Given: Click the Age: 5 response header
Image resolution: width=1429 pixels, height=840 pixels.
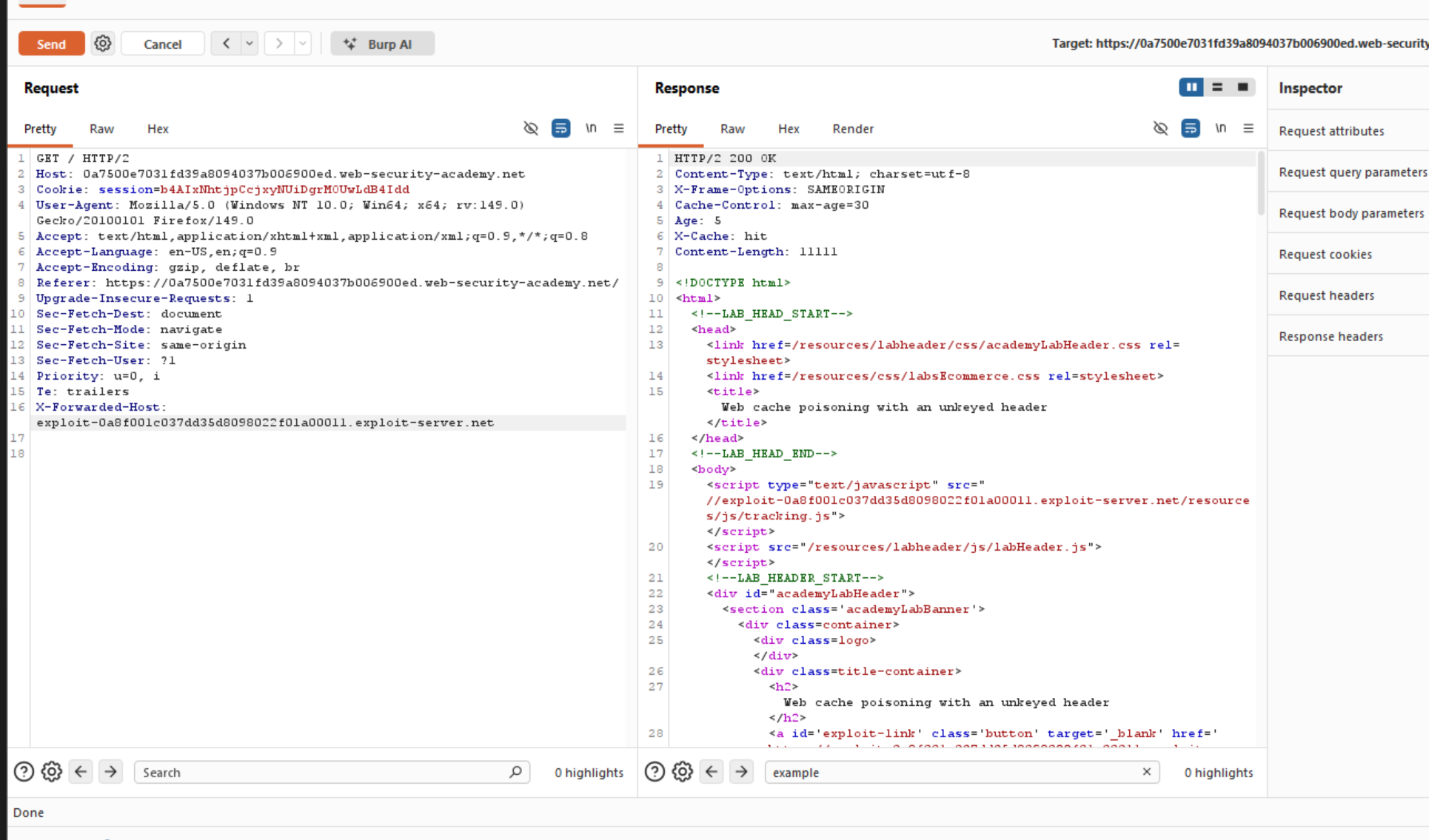Looking at the screenshot, I should (x=697, y=221).
